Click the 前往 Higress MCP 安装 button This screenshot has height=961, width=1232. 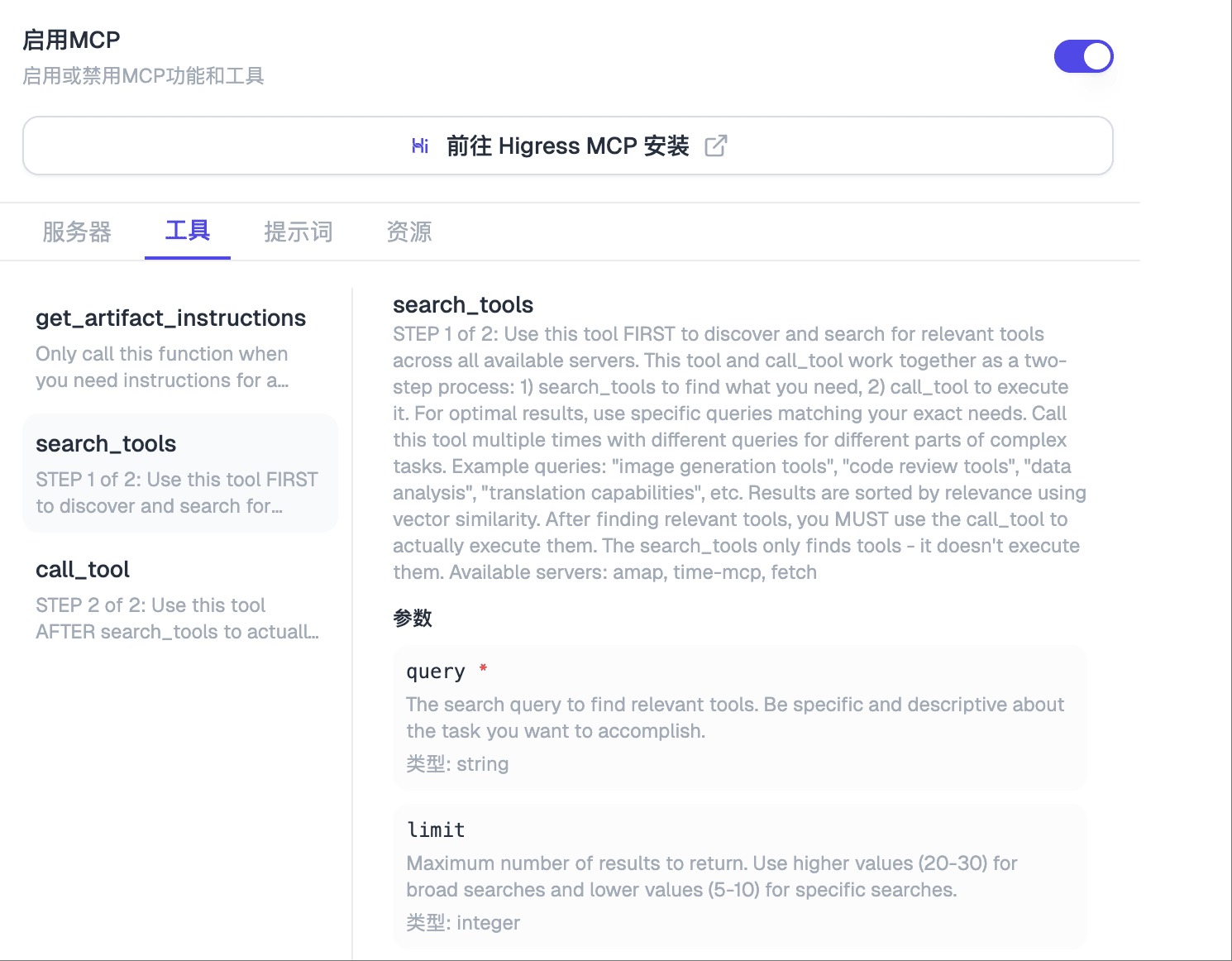pyautogui.click(x=567, y=146)
